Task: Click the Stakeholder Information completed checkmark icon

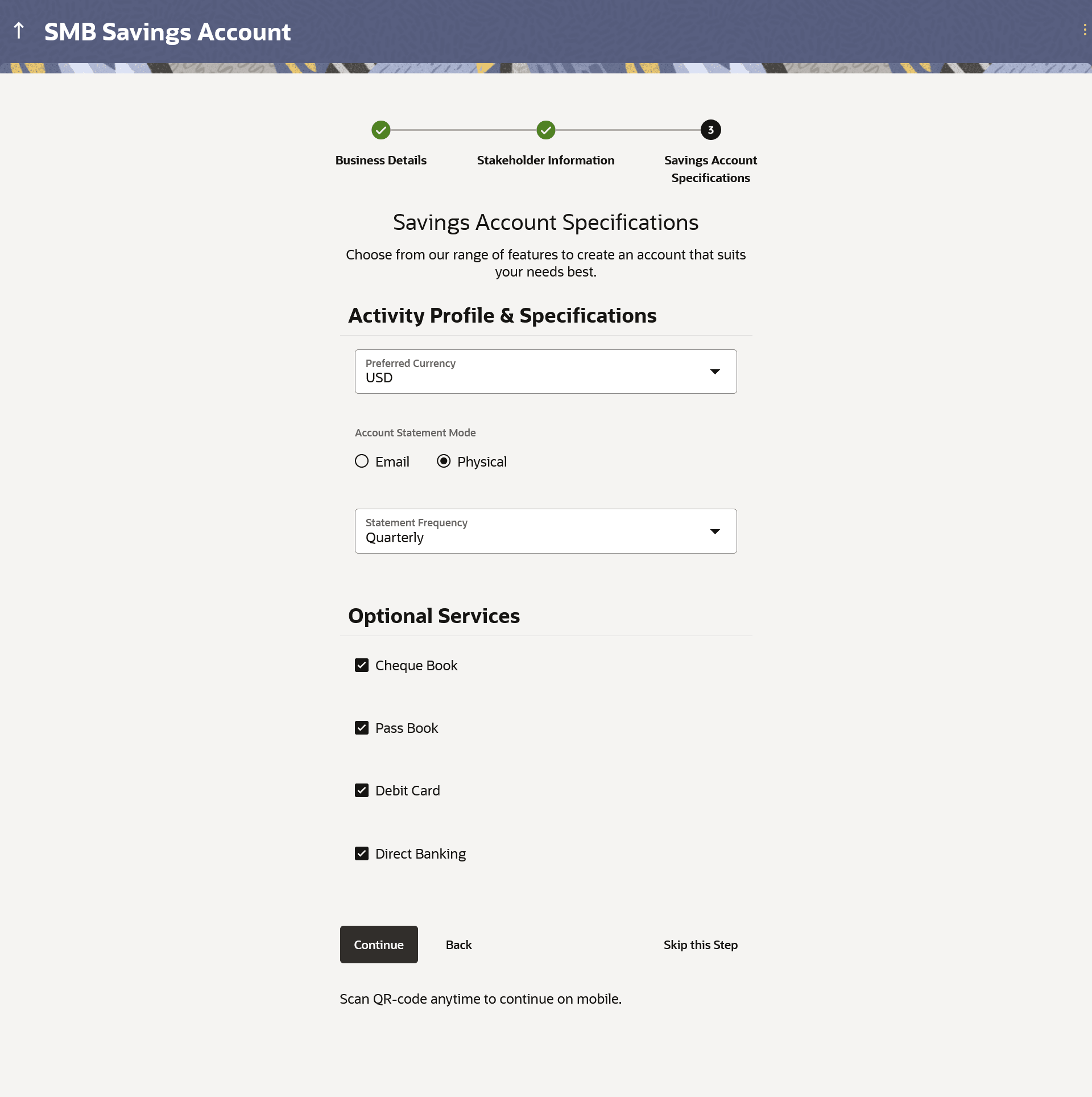Action: click(x=545, y=130)
